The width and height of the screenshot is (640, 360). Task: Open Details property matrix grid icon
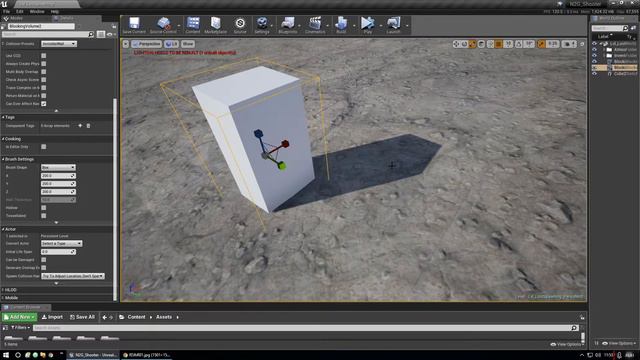pos(101,34)
